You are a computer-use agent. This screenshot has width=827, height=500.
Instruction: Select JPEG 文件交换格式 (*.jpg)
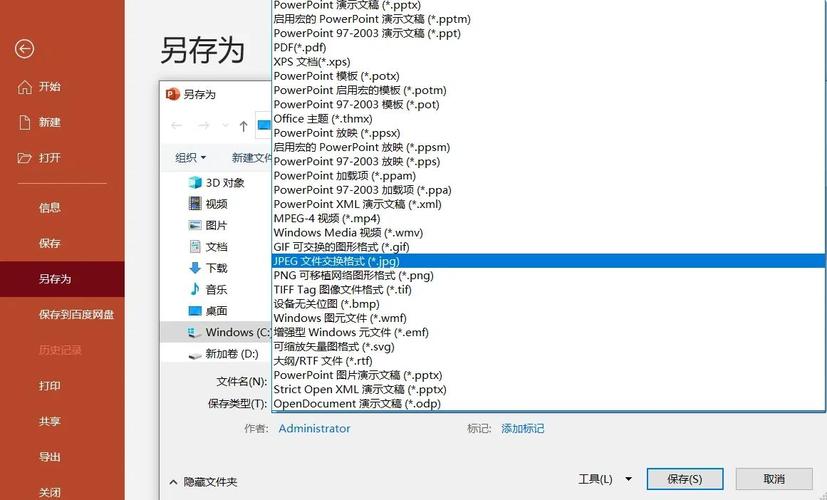549,261
